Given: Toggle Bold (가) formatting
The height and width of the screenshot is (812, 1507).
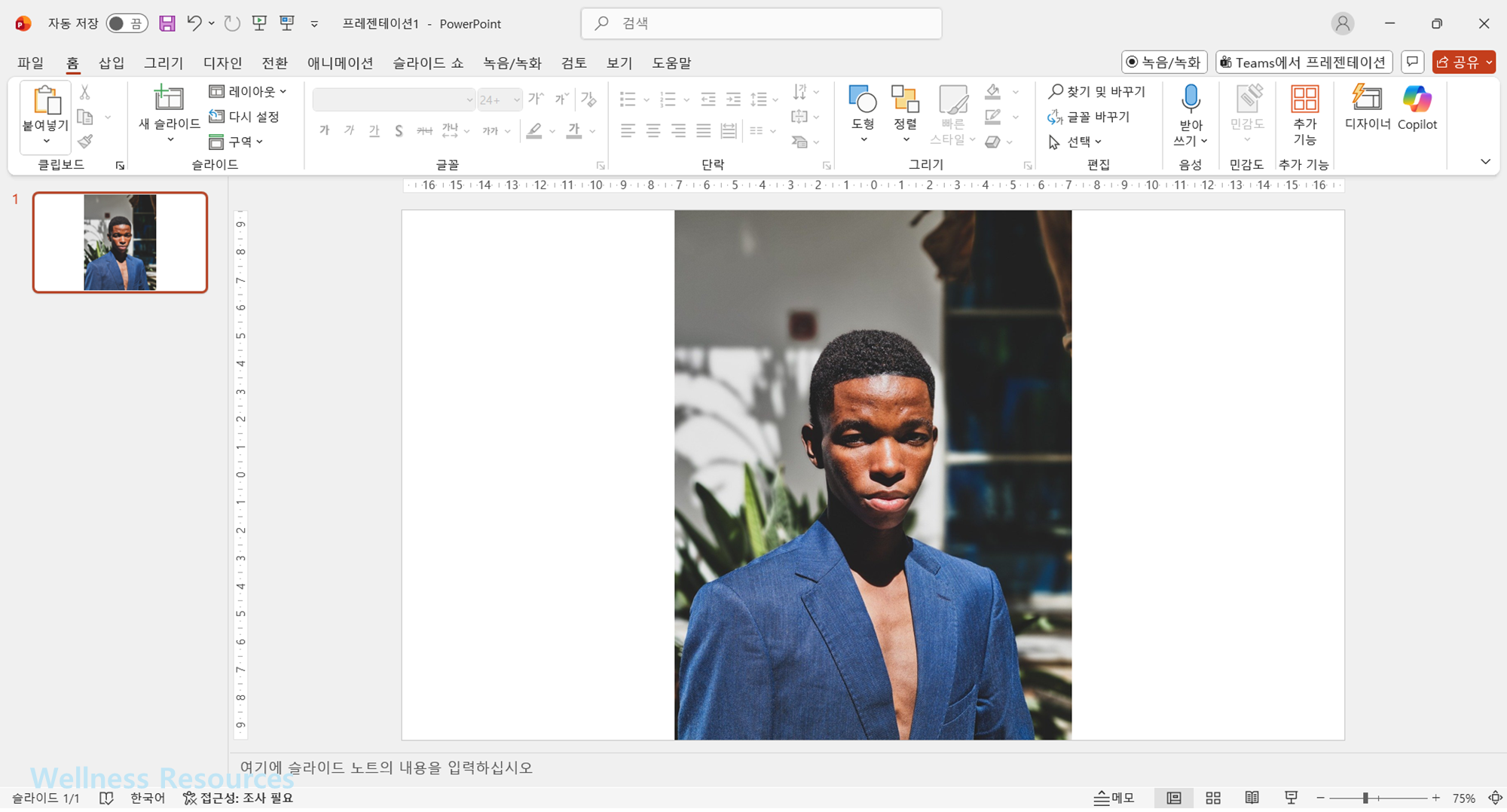Looking at the screenshot, I should 325,131.
